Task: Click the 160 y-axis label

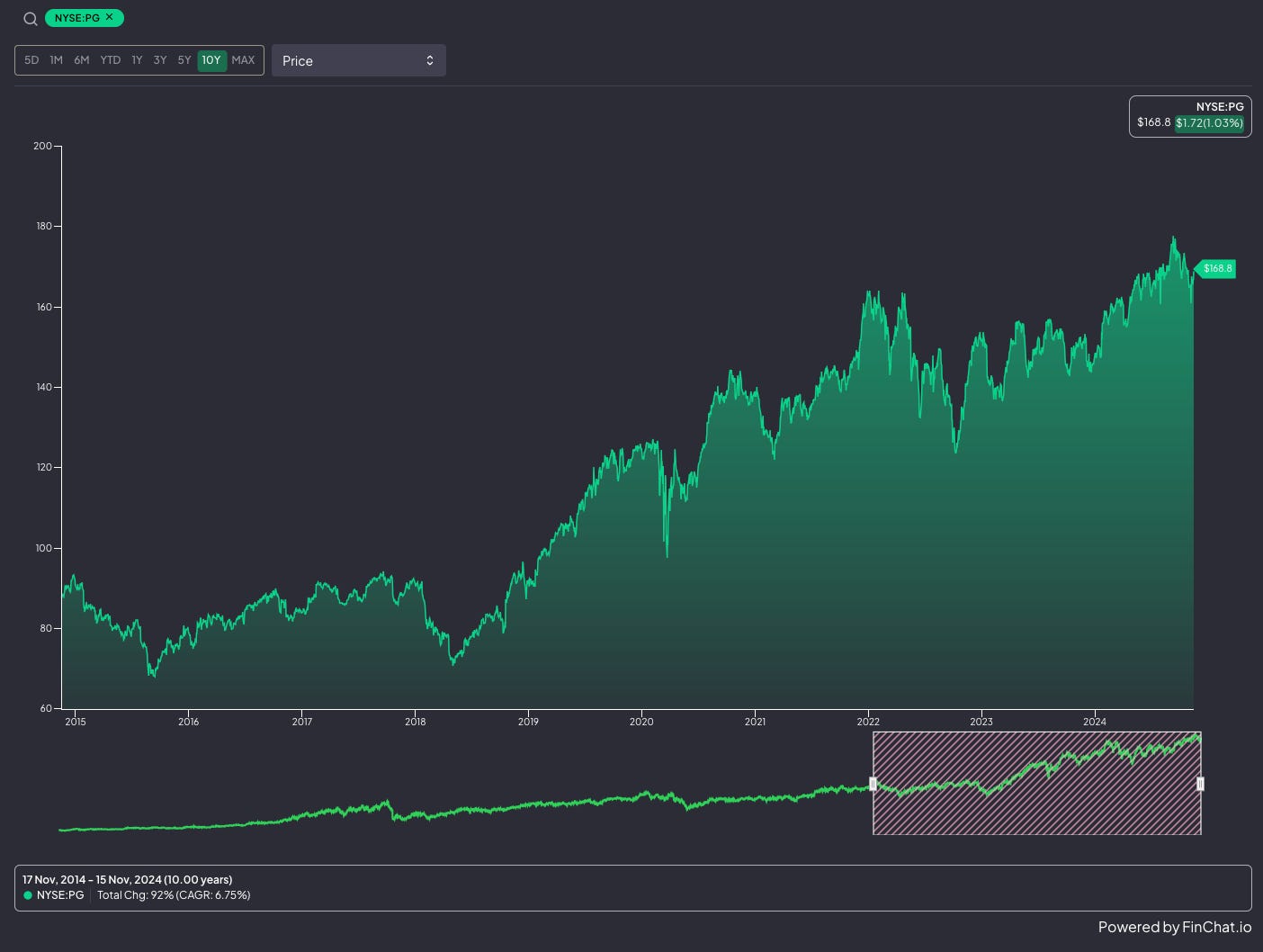Action: click(x=42, y=307)
